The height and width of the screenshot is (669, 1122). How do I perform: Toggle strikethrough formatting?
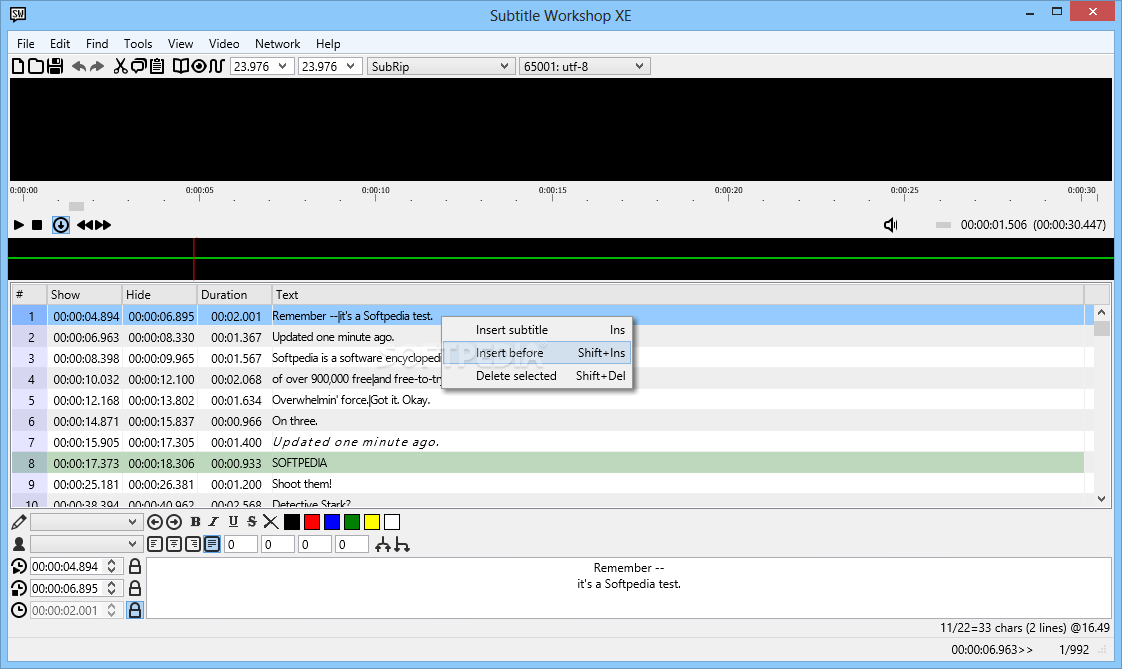(251, 522)
